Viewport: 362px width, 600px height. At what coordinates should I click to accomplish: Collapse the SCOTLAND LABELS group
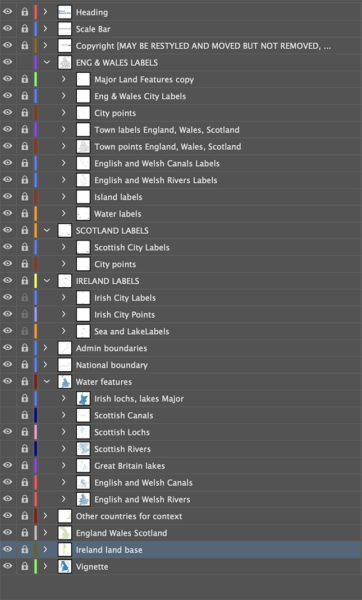(47, 231)
